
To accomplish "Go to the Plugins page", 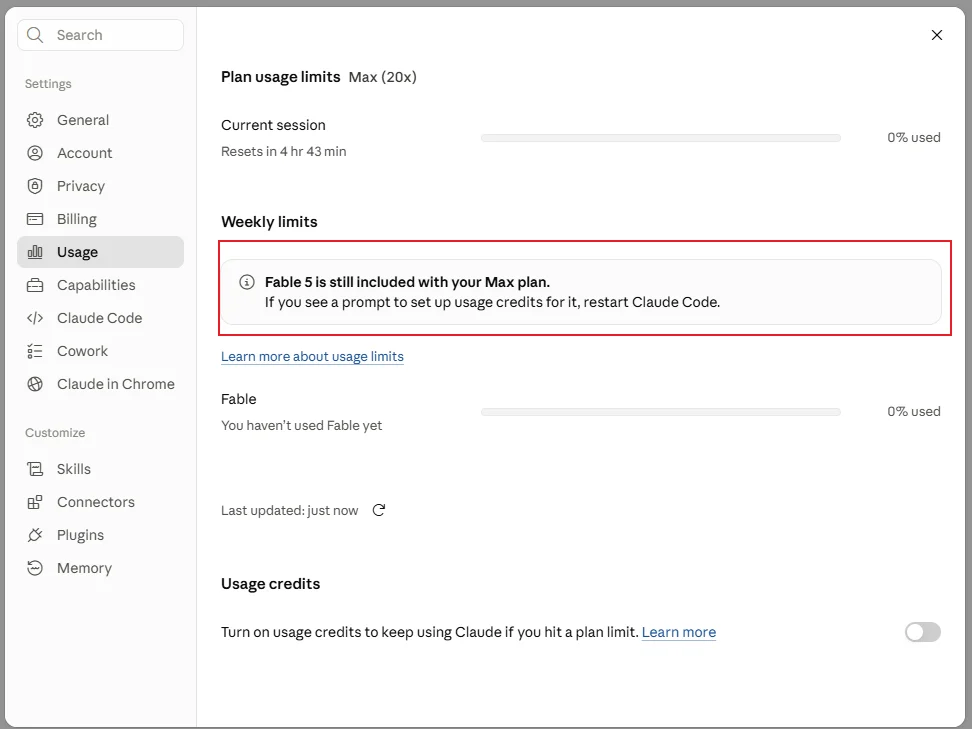I will [x=100, y=535].
